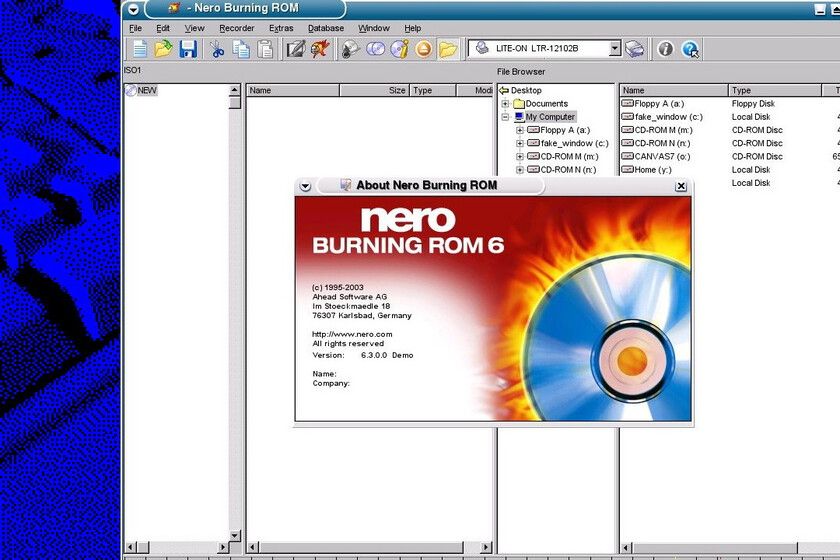Close the About Nero Burning ROM dialog

[x=681, y=186]
